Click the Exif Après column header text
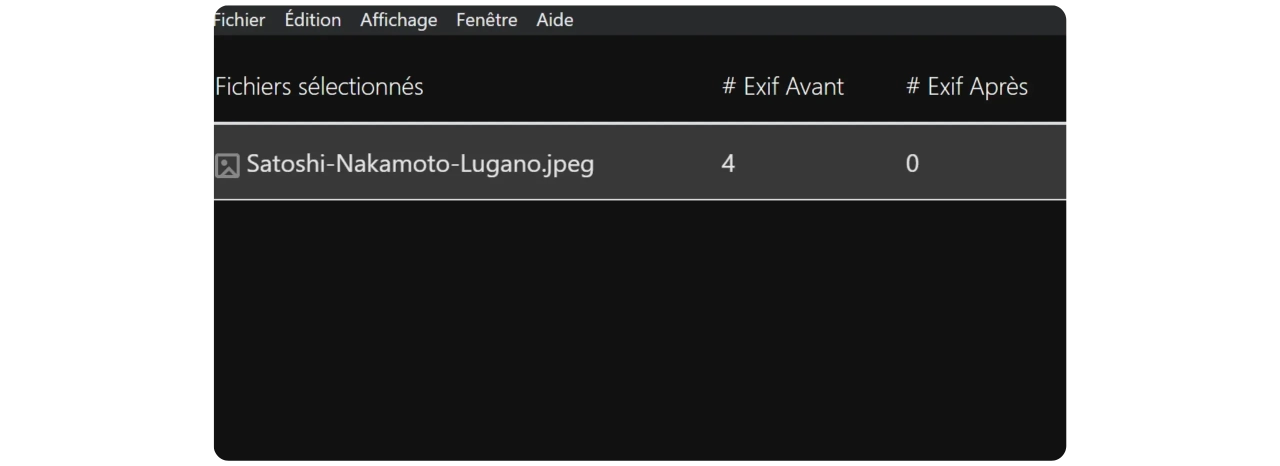 click(977, 87)
